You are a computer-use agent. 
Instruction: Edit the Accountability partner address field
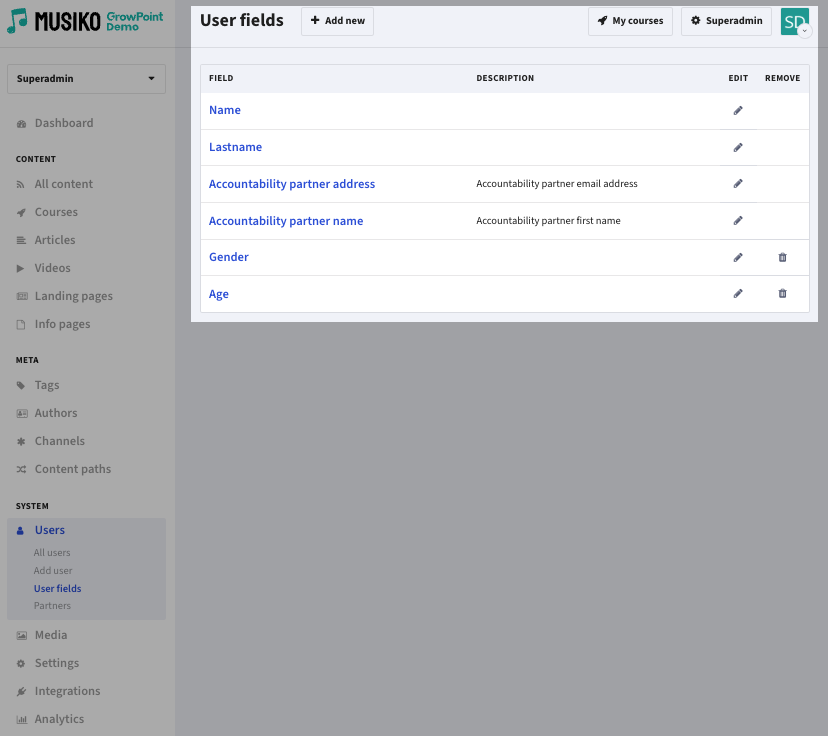pyautogui.click(x=738, y=184)
